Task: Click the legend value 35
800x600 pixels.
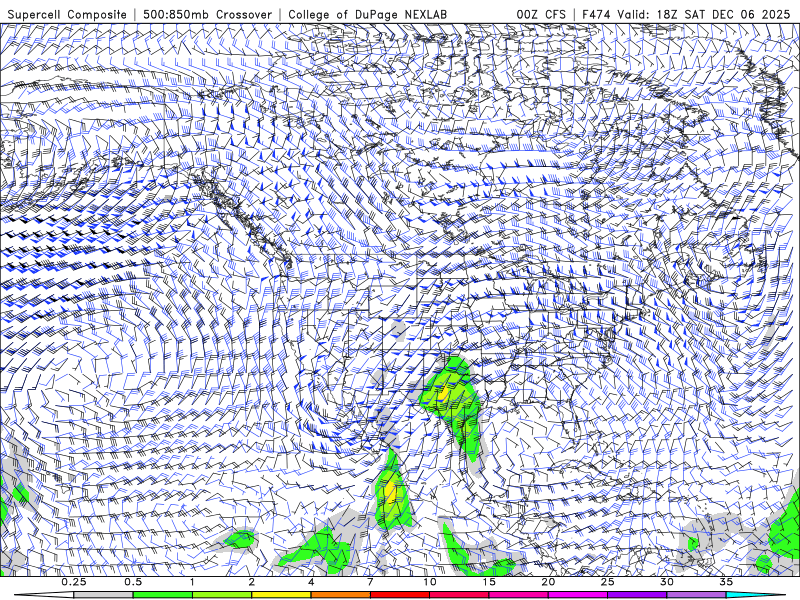Action: (726, 582)
